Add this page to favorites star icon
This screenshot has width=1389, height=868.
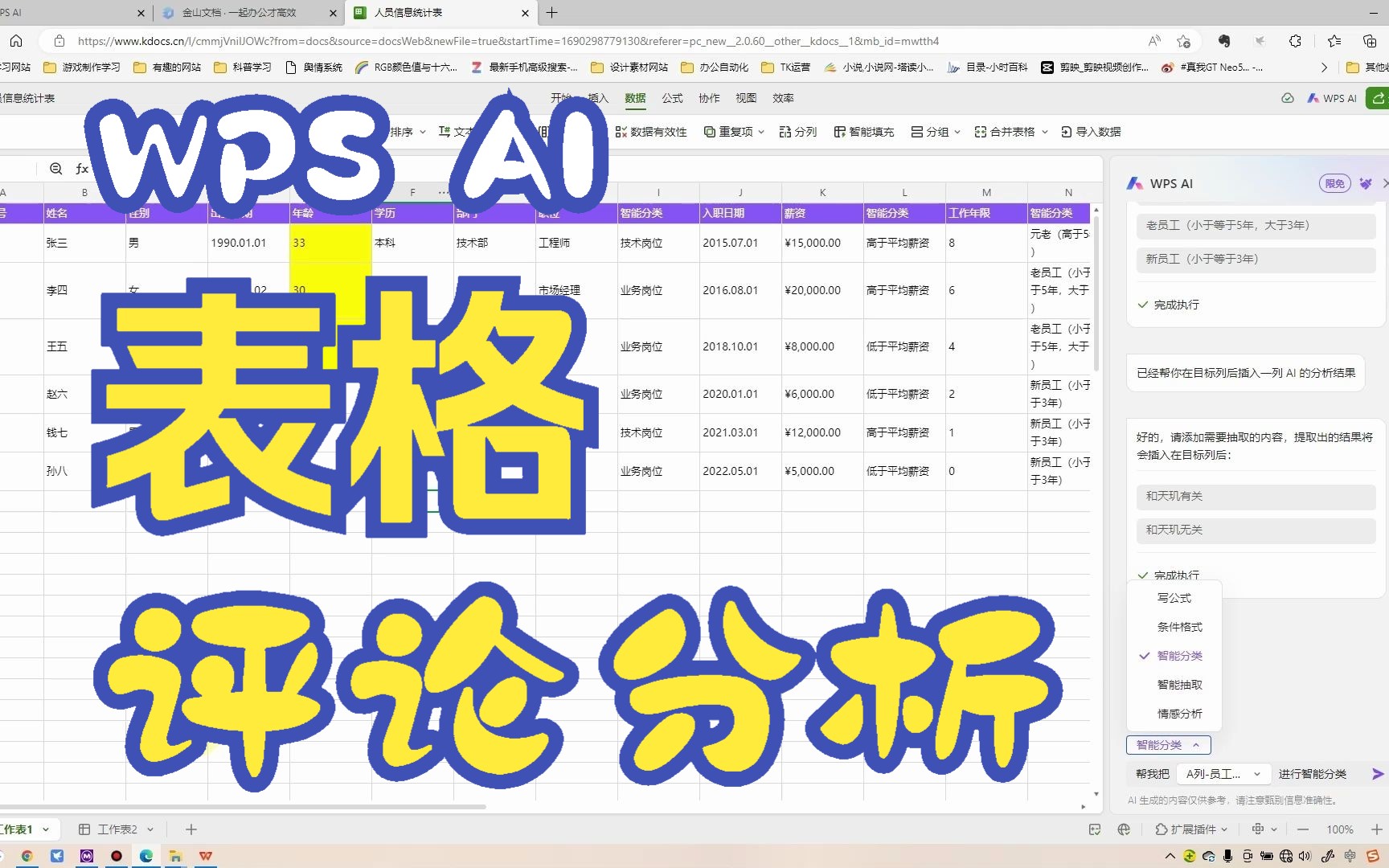click(1183, 41)
